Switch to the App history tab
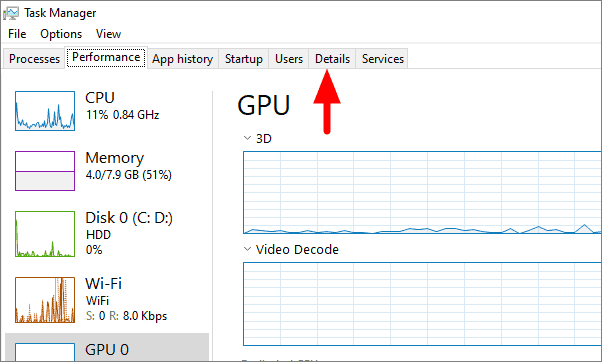The image size is (602, 362). [182, 59]
